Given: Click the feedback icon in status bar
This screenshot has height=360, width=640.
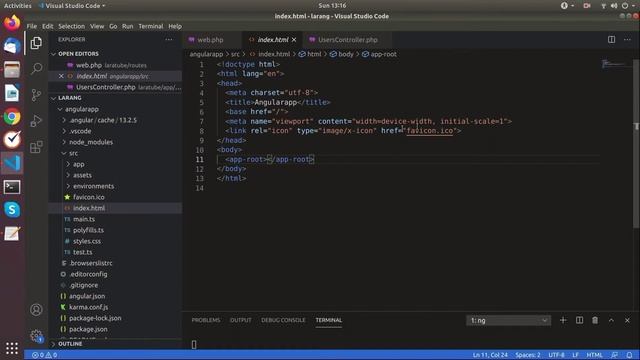Looking at the screenshot, I should 614,355.
